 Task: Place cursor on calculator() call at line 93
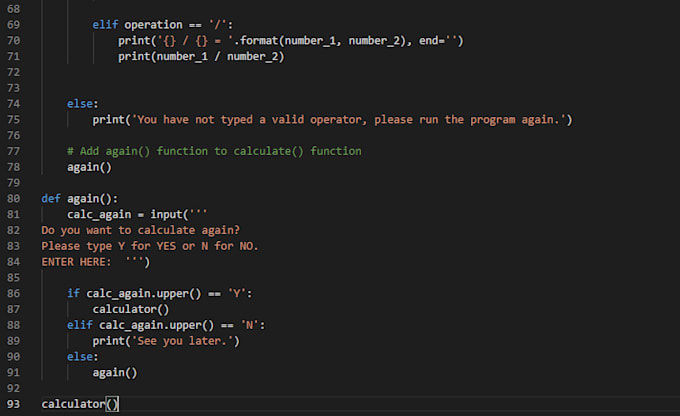[80, 404]
